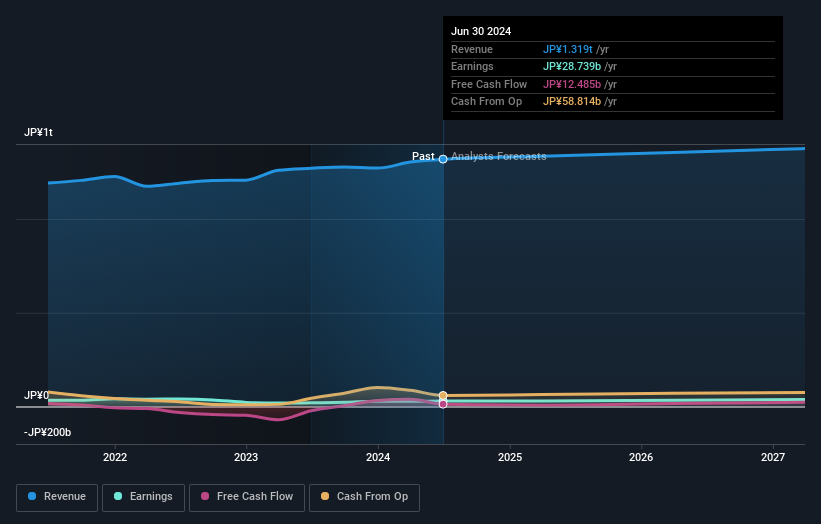The height and width of the screenshot is (524, 821).
Task: Click the 2024 x-axis label
Action: 378,458
